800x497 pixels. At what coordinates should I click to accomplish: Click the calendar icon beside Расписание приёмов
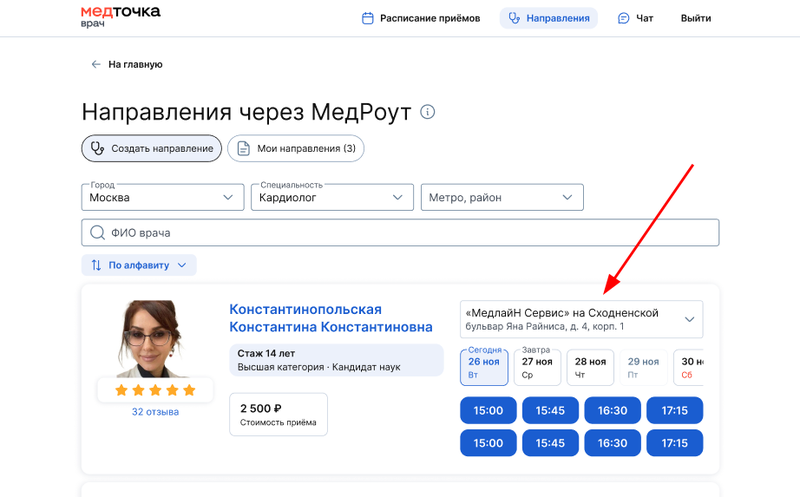click(367, 18)
